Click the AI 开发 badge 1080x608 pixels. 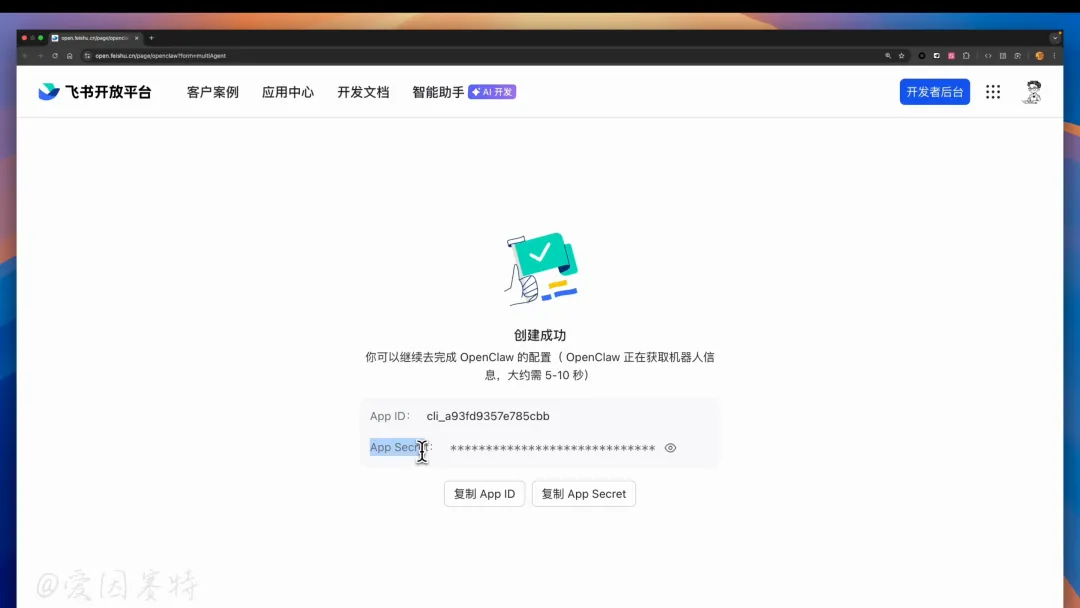492,92
